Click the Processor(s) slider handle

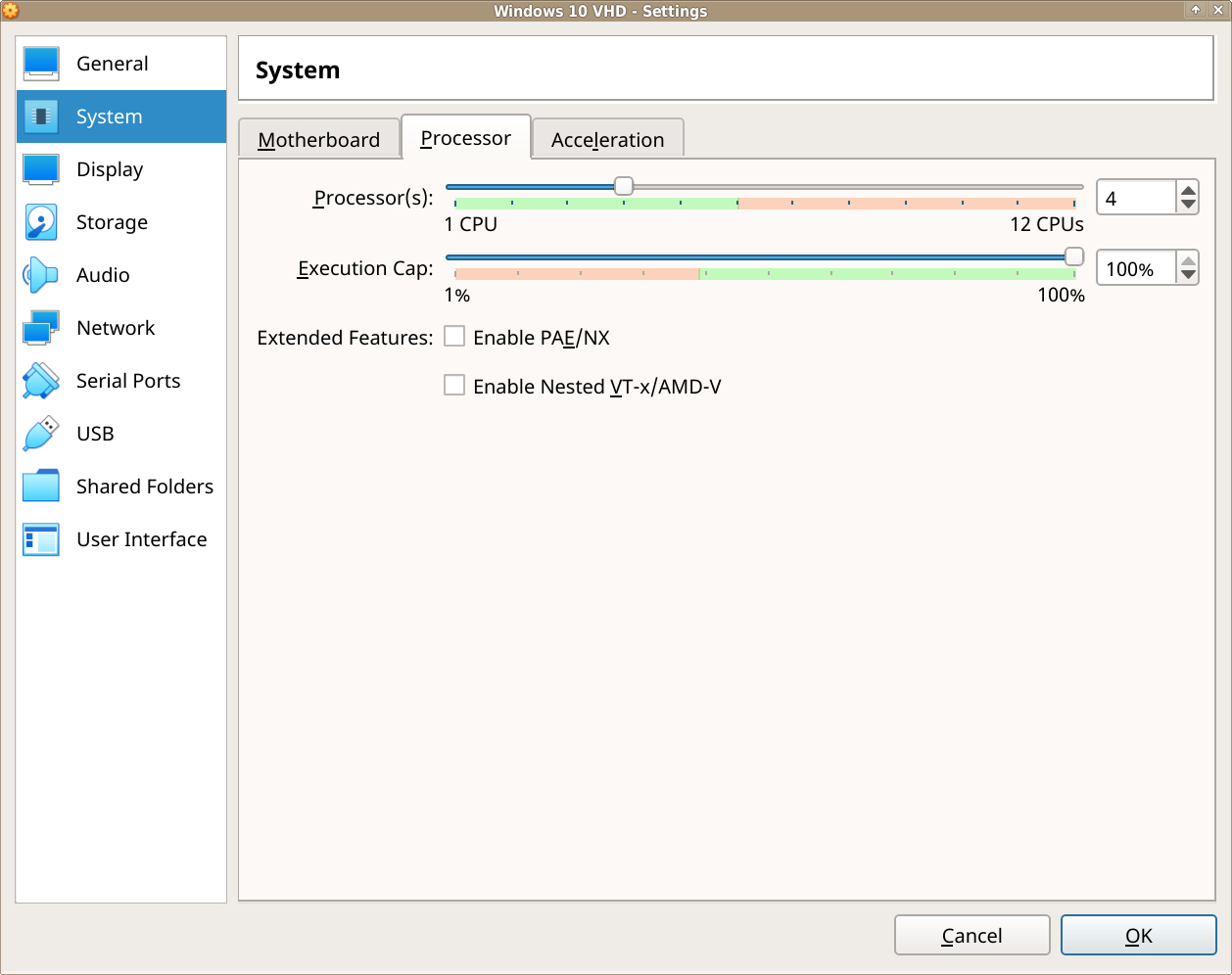[624, 186]
